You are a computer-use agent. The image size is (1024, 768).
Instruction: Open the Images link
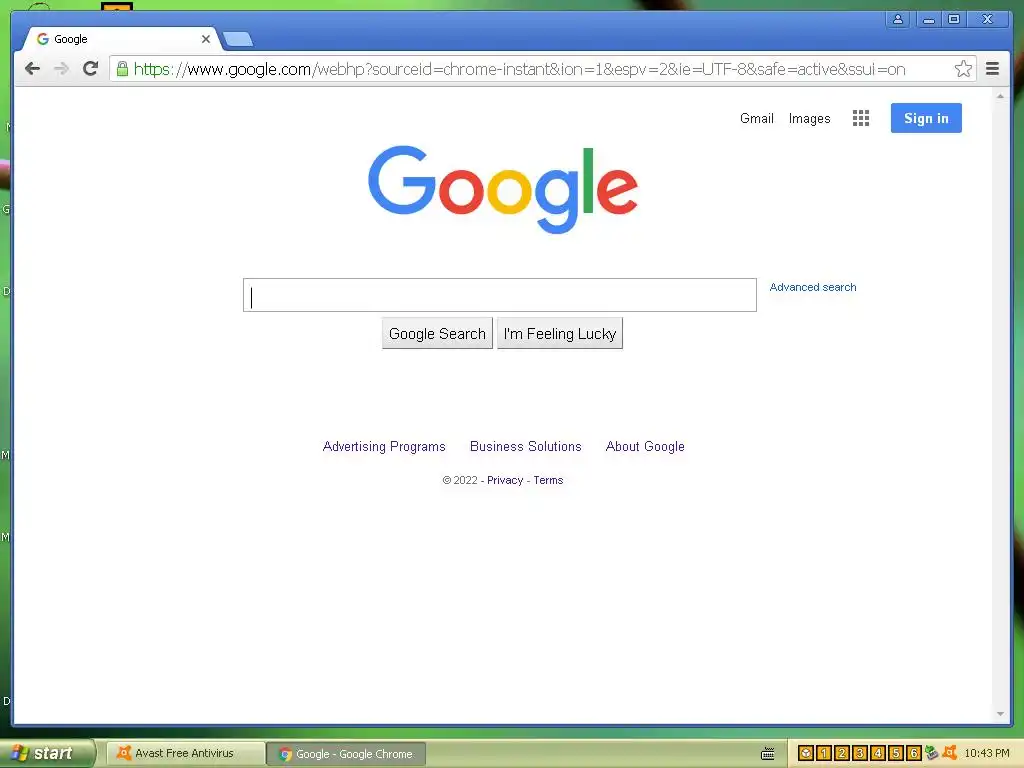pyautogui.click(x=809, y=118)
